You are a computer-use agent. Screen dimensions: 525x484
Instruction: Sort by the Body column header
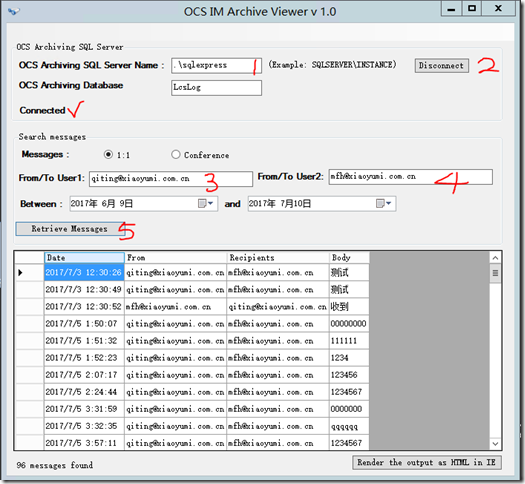coord(349,258)
